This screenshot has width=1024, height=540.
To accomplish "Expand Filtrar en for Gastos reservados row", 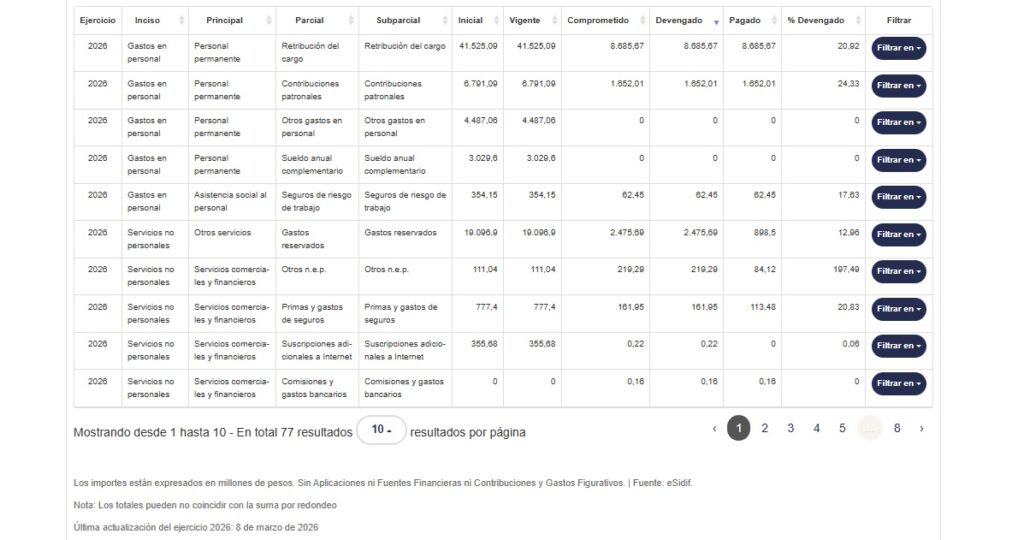I will 898,234.
